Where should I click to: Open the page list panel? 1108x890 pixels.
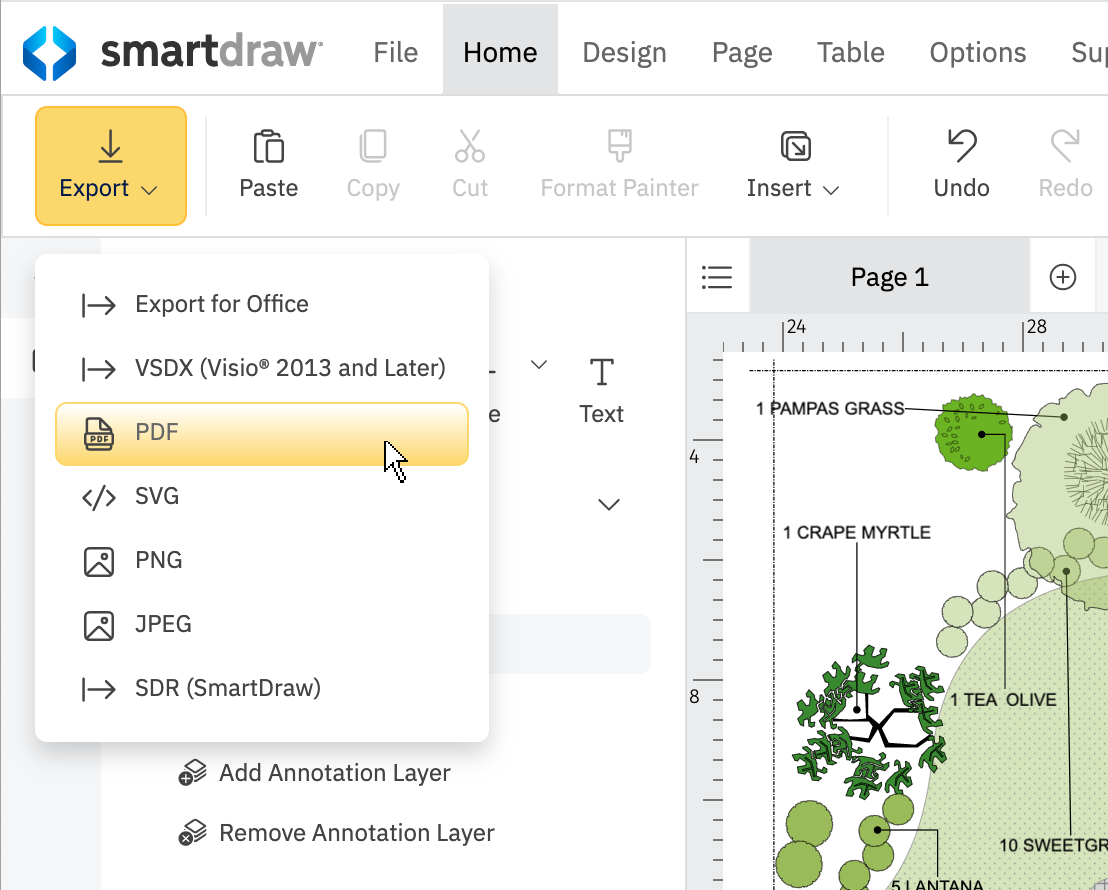click(x=718, y=276)
